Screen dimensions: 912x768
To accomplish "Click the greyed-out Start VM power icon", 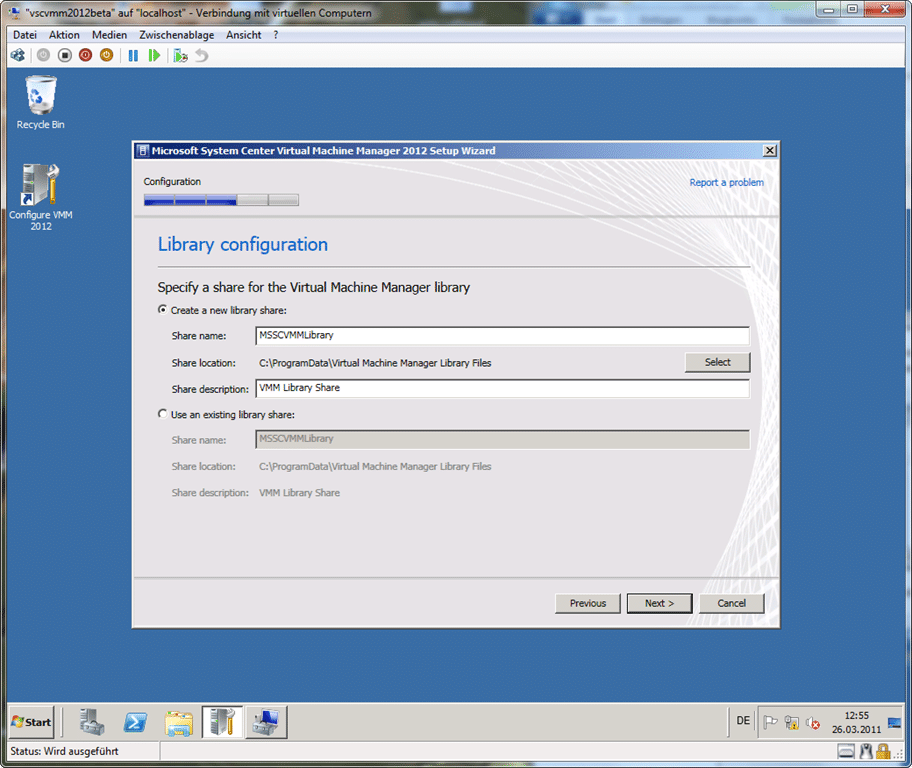I will [x=44, y=55].
